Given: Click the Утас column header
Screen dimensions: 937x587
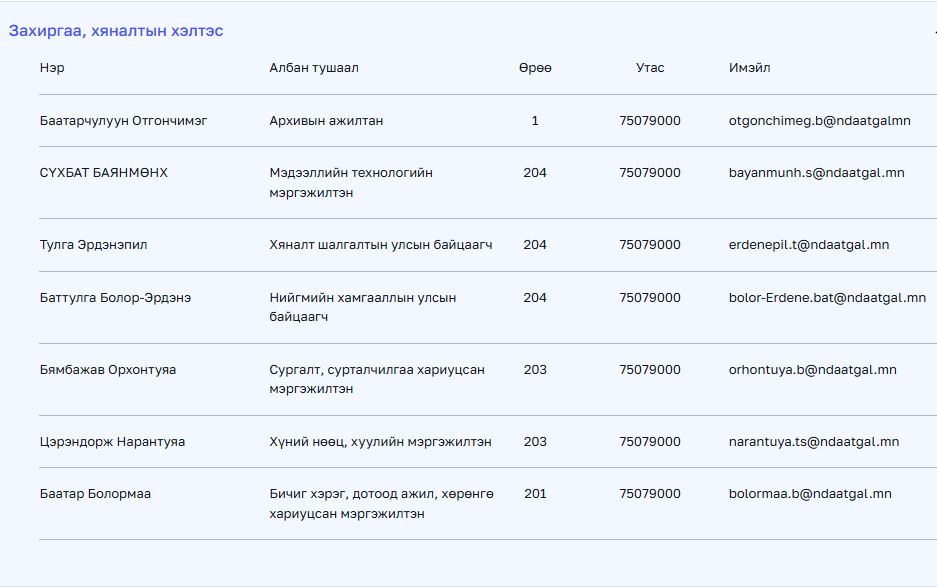Looking at the screenshot, I should click(x=650, y=68).
